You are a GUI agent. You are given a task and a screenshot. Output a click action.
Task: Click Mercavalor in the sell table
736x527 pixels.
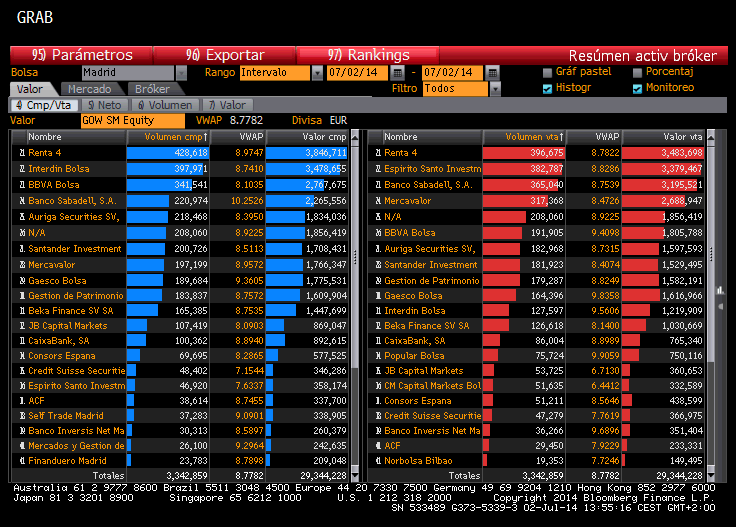[x=407, y=201]
